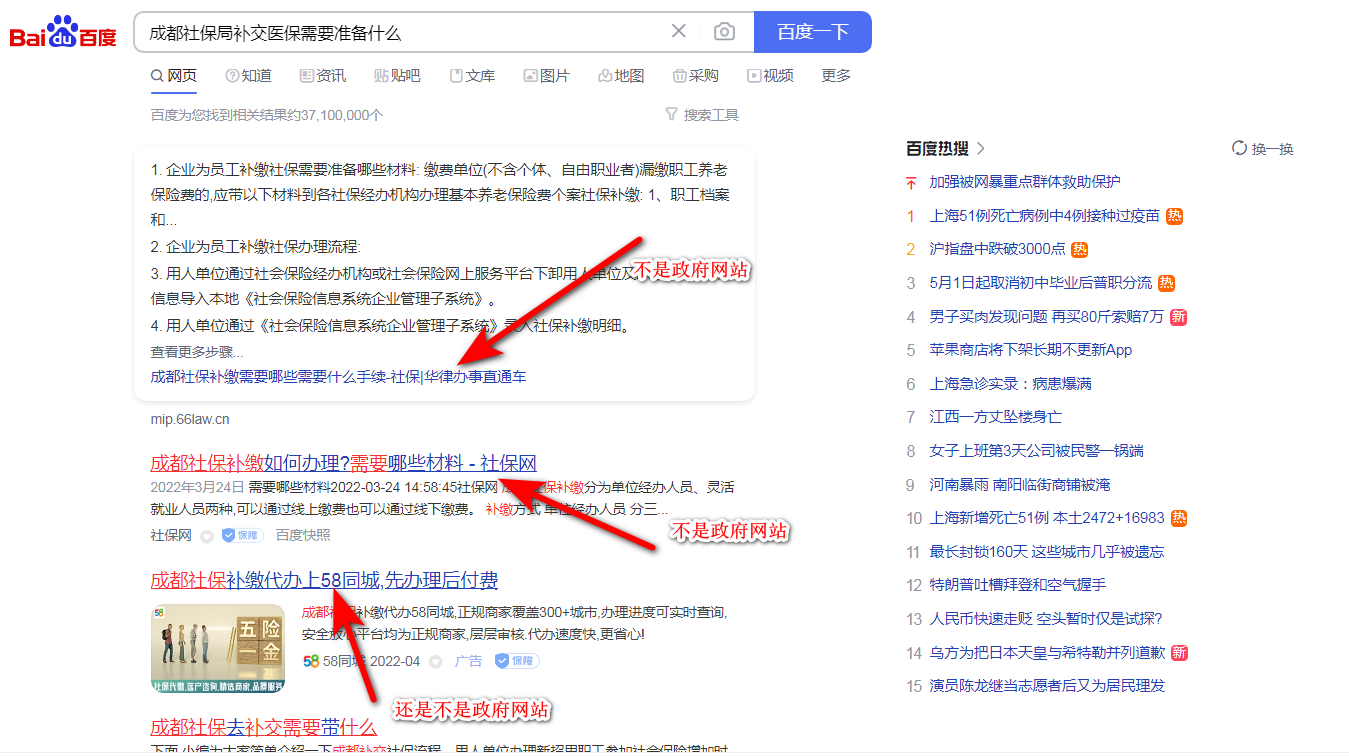Image resolution: width=1349 pixels, height=756 pixels.
Task: Click the 热 badge beside 沪指盘中跌破3000点
Action: click(x=1080, y=249)
